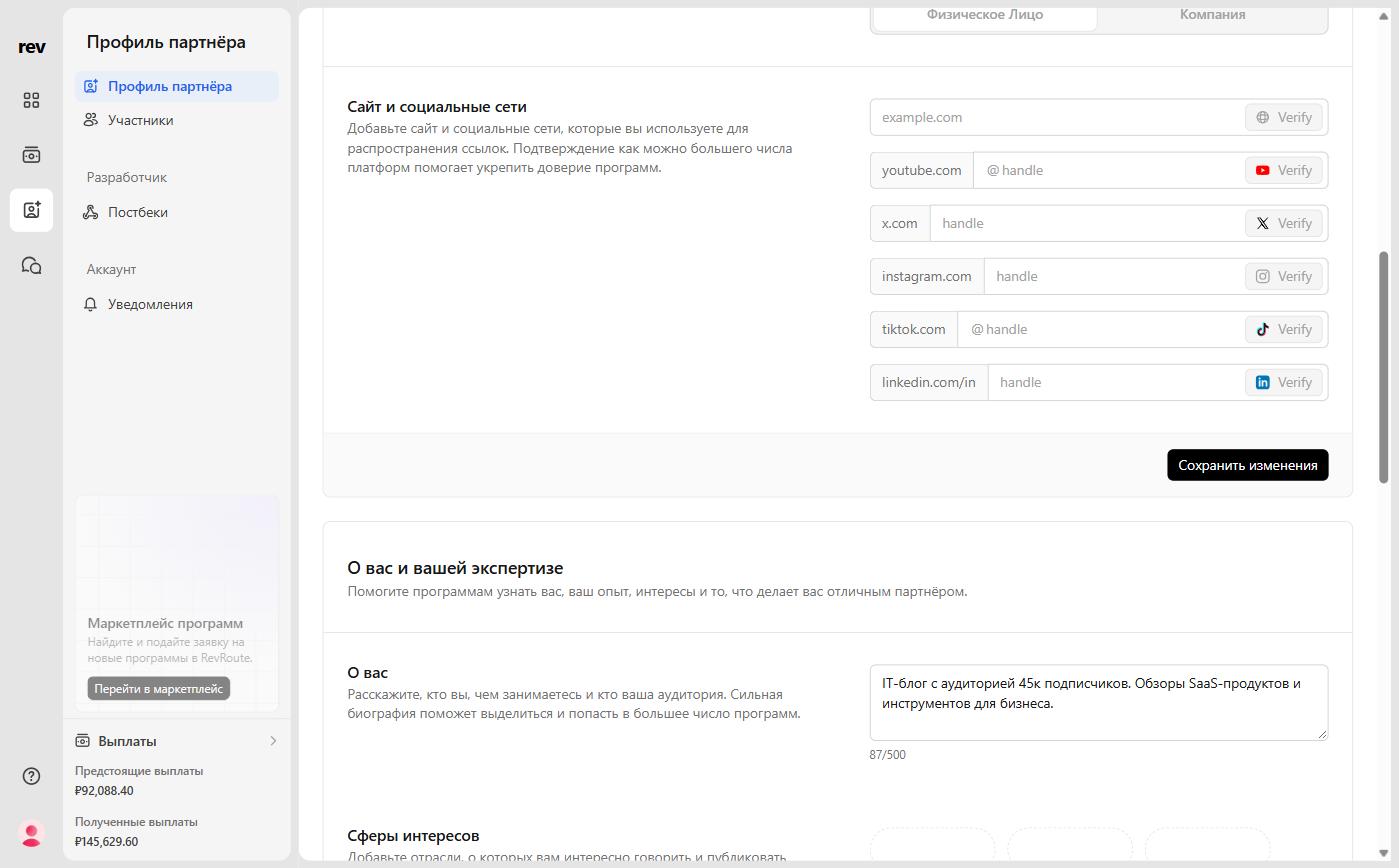
Task: Verify the TikTok handle
Action: 1284,329
